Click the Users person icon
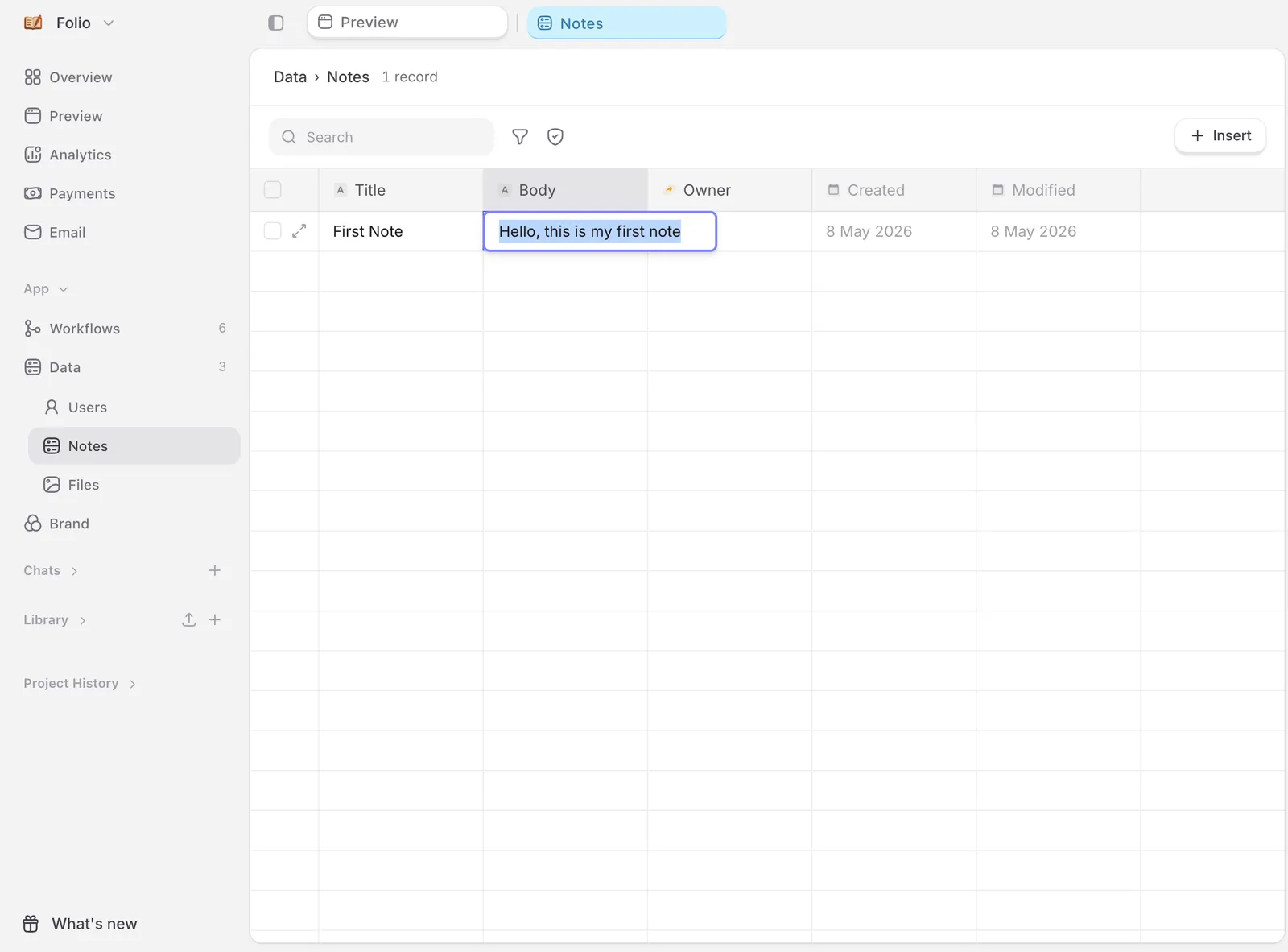1288x952 pixels. (52, 408)
